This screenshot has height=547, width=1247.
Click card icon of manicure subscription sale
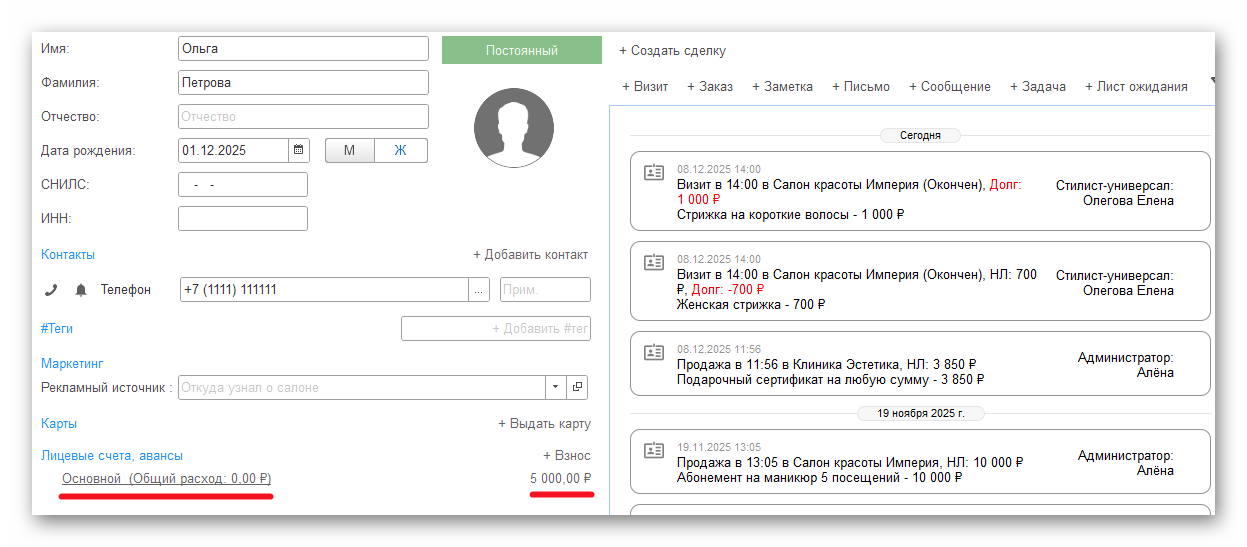[x=654, y=450]
